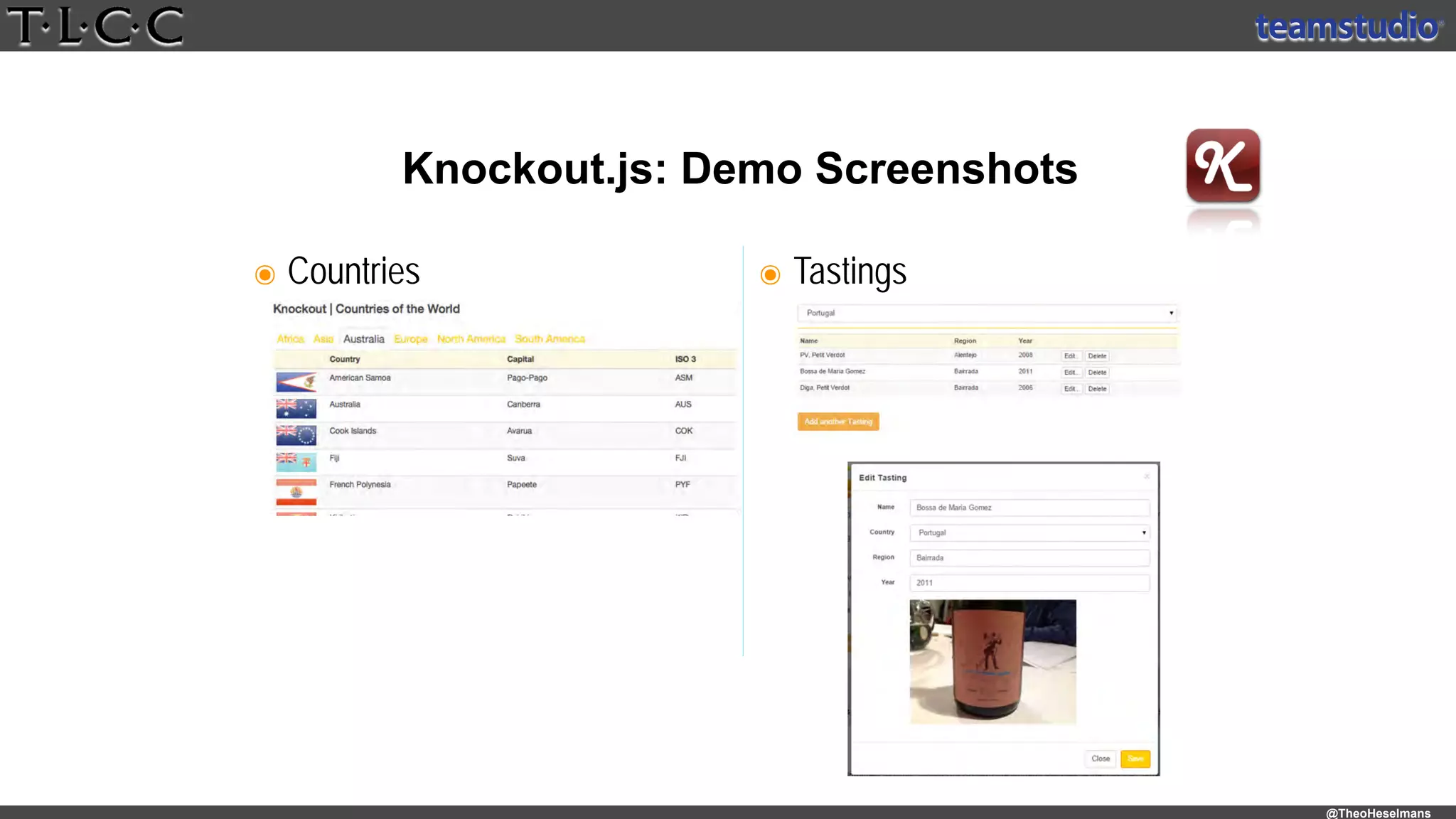1456x819 pixels.
Task: Open the North America tab
Action: pos(471,339)
